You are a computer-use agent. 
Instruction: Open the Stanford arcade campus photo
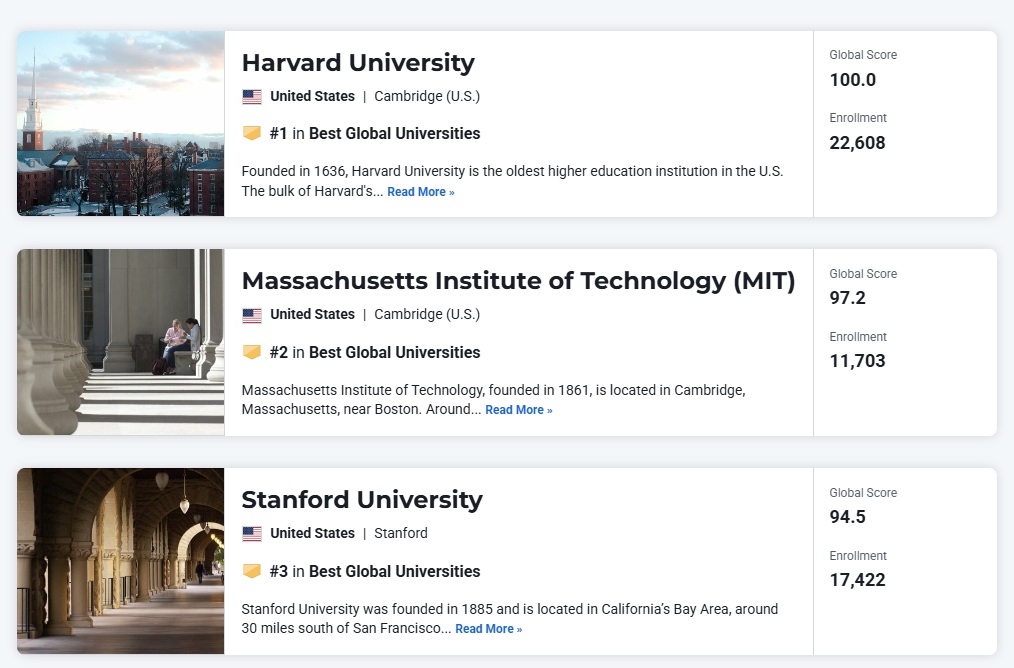pos(121,561)
